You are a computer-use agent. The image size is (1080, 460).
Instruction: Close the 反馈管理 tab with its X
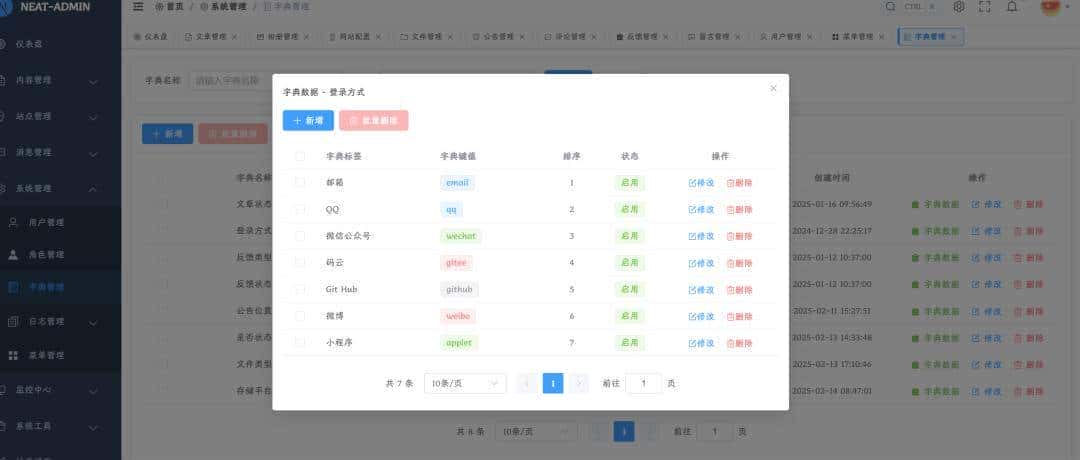[666, 36]
